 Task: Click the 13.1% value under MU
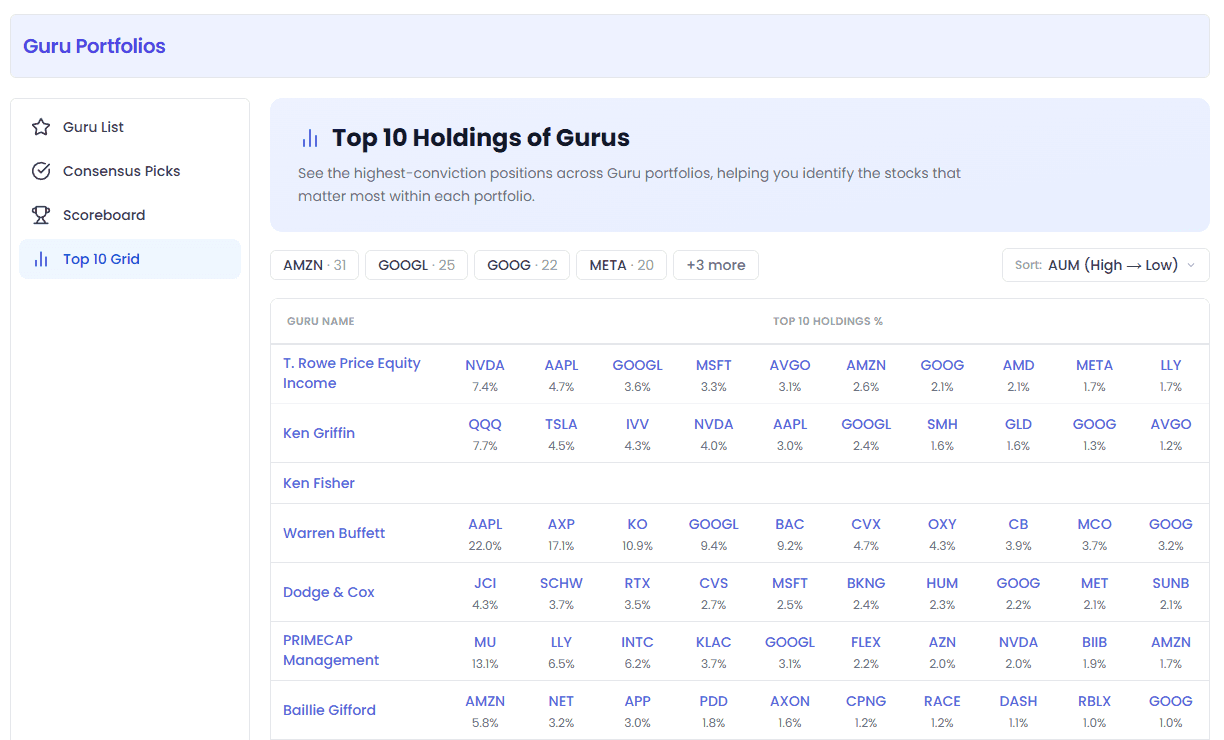[x=485, y=664]
